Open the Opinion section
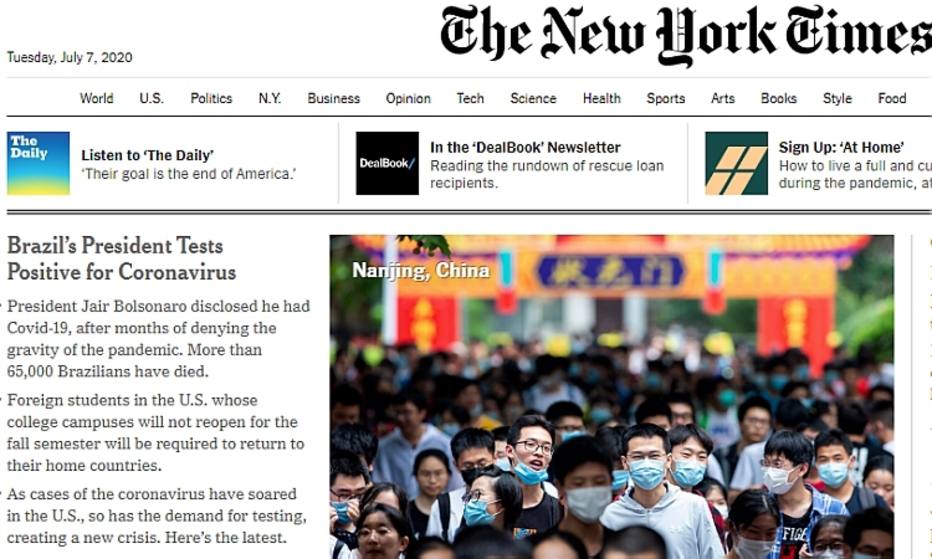The image size is (932, 559). click(x=408, y=98)
